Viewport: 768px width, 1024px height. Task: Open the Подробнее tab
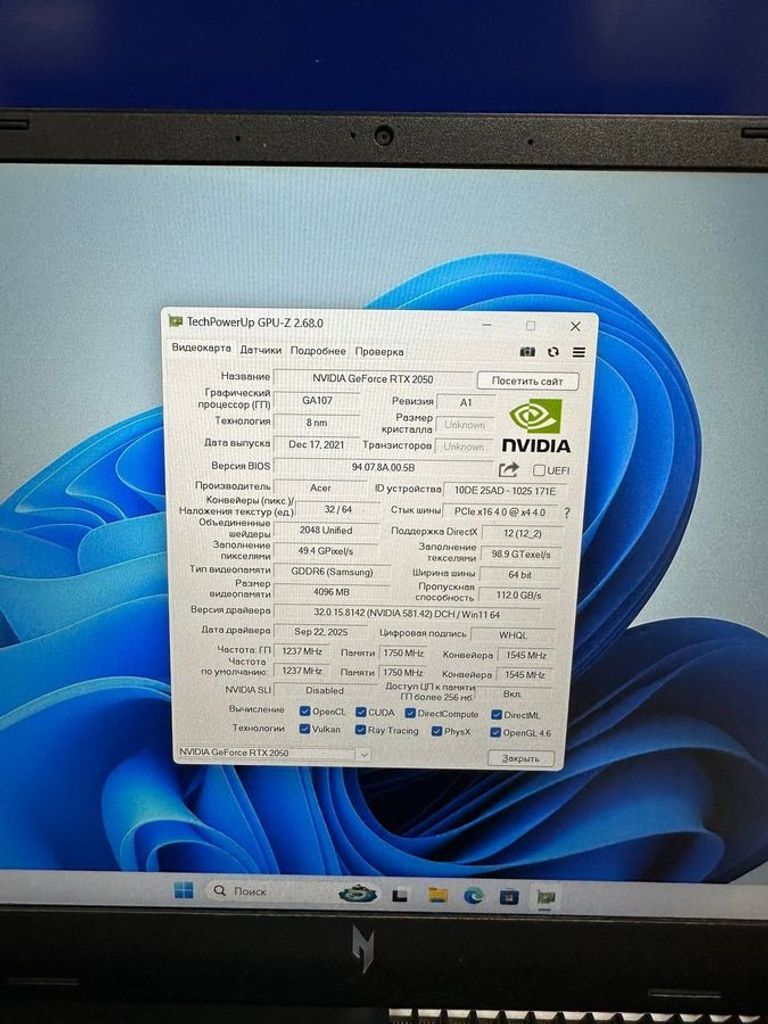click(318, 351)
